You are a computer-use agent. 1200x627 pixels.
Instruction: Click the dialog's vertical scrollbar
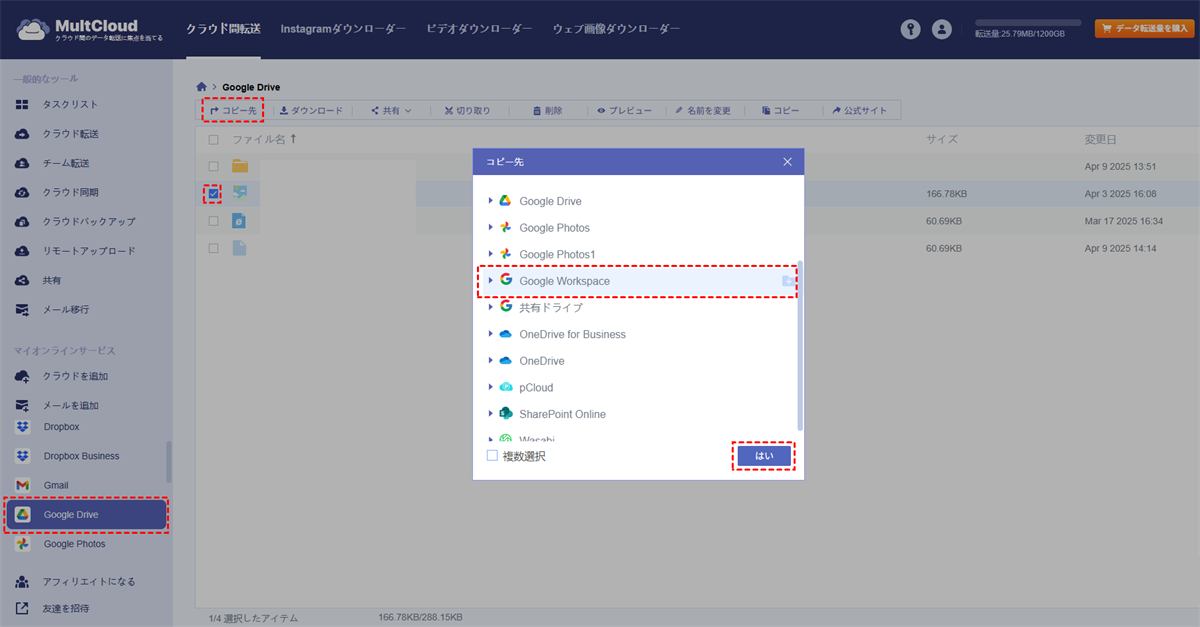coord(799,345)
